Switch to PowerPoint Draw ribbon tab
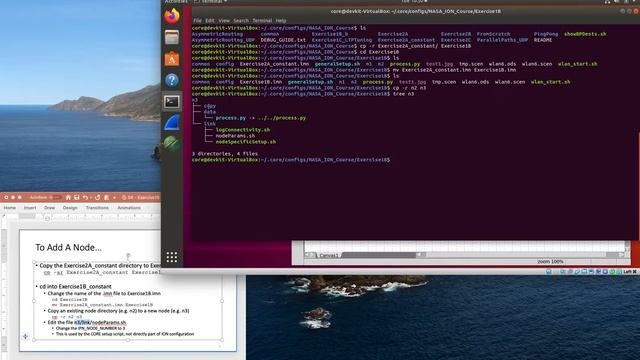The height and width of the screenshot is (360, 640). tap(49, 208)
